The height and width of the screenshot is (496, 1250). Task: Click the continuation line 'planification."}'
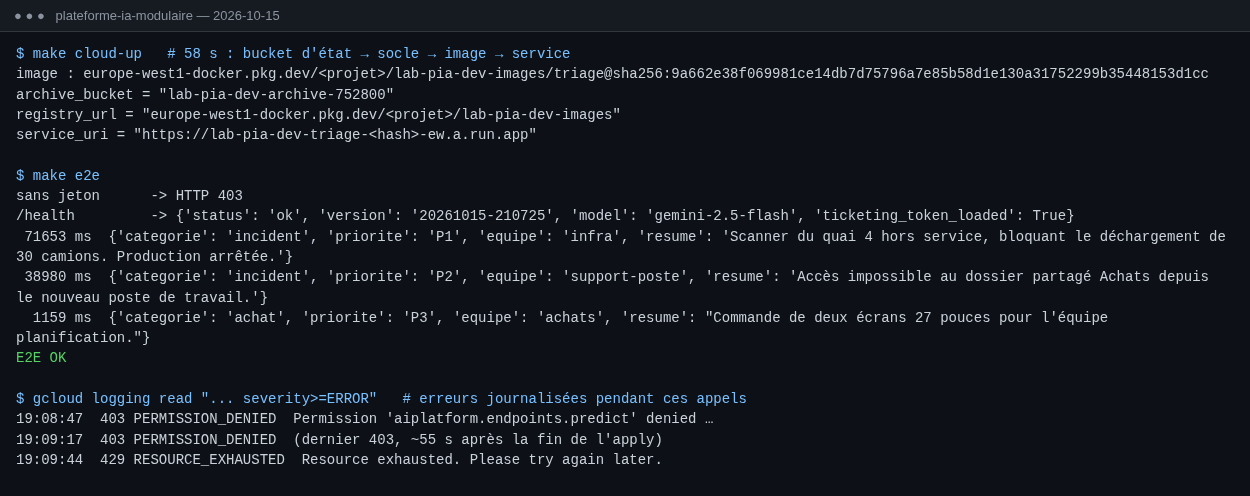[x=83, y=338]
